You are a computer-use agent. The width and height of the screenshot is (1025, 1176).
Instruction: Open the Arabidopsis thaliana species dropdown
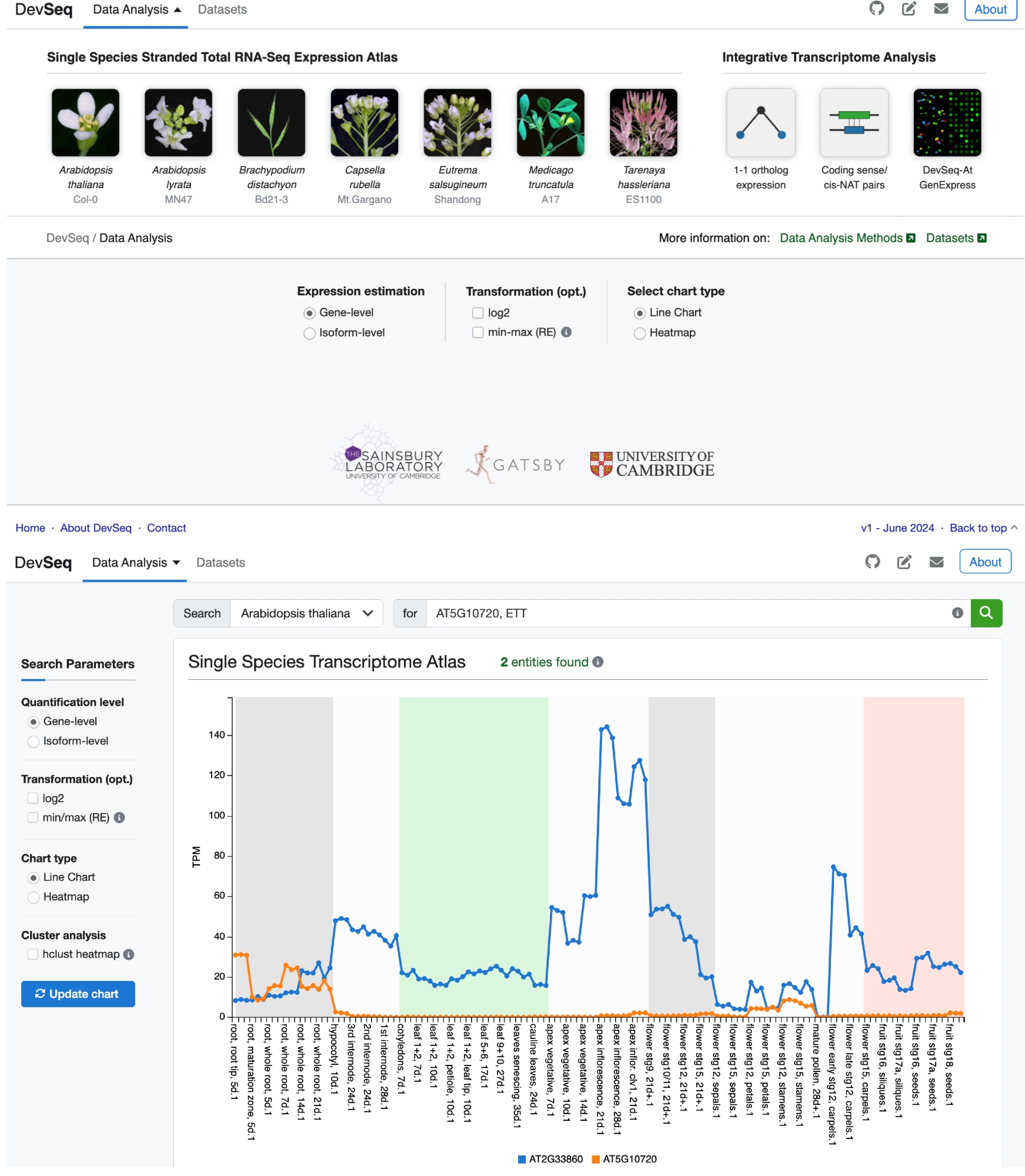pos(306,613)
